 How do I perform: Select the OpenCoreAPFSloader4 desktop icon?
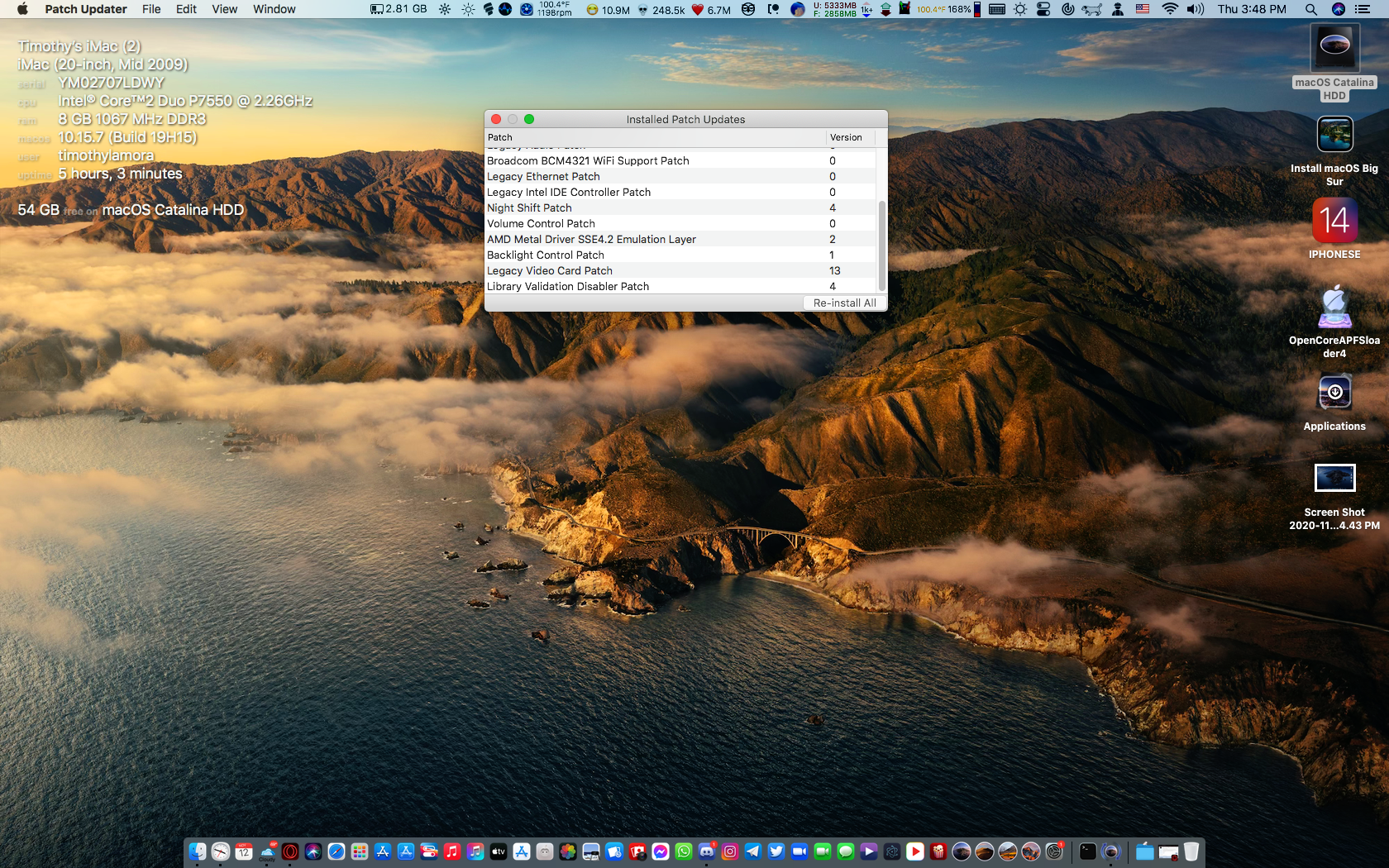click(1334, 306)
